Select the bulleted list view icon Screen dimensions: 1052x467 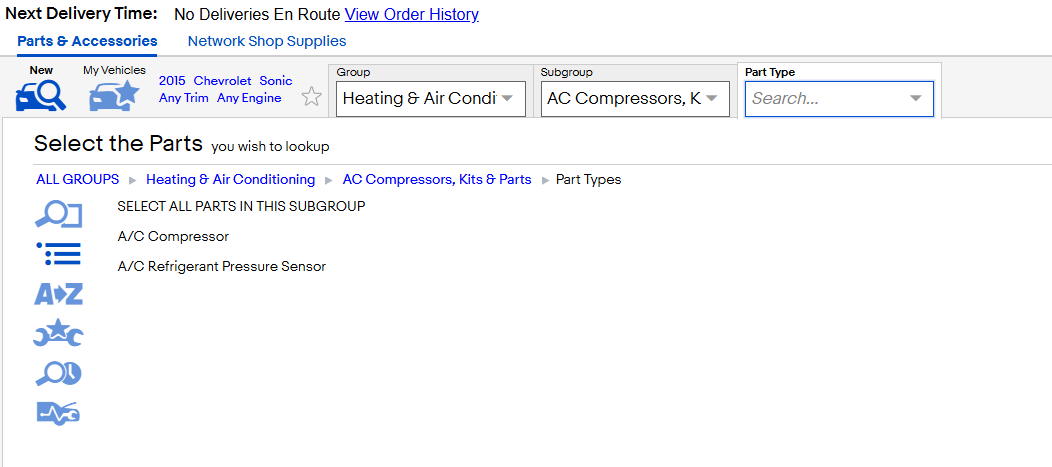pos(58,254)
